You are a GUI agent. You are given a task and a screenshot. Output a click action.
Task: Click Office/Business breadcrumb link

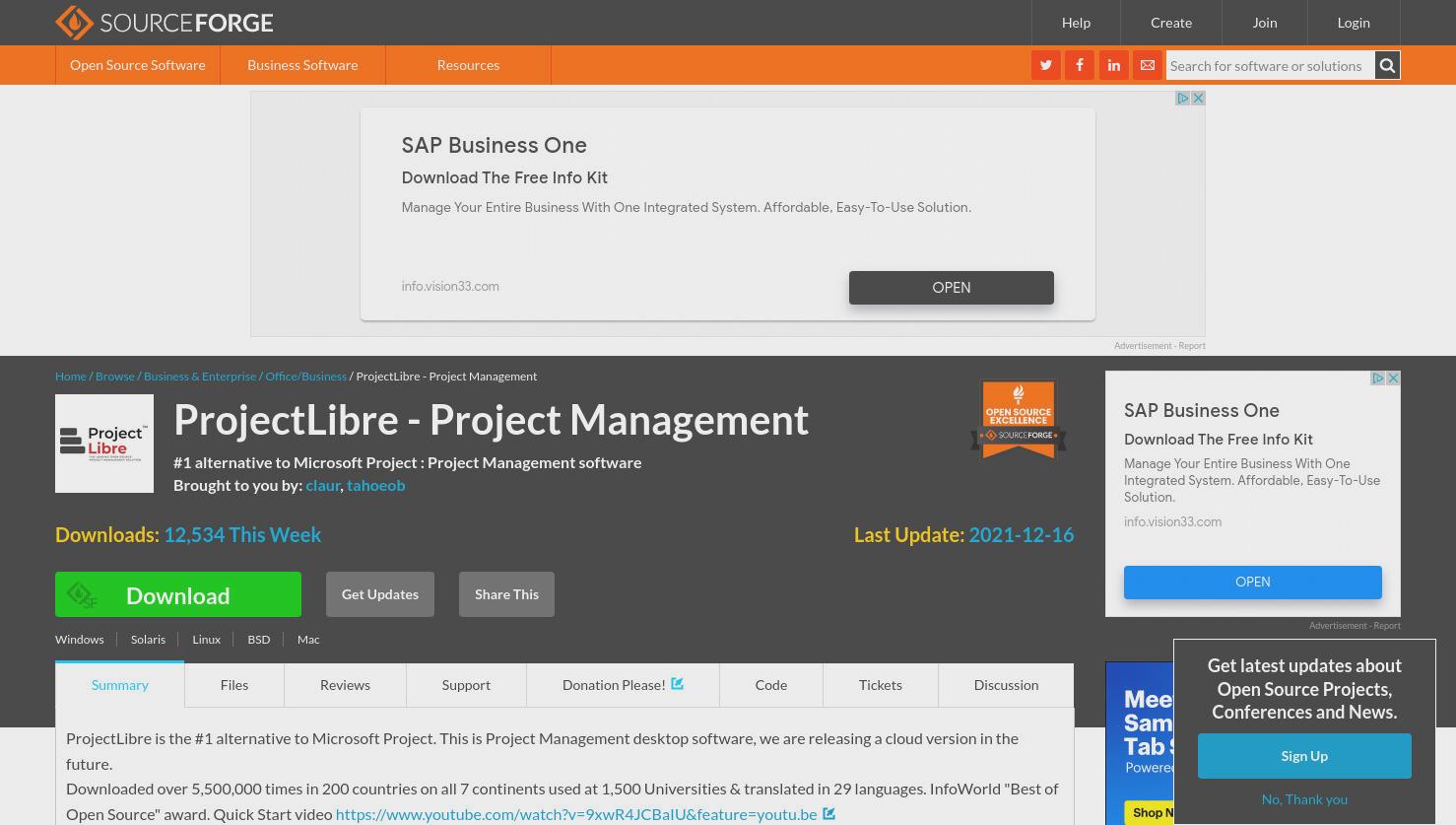click(306, 376)
